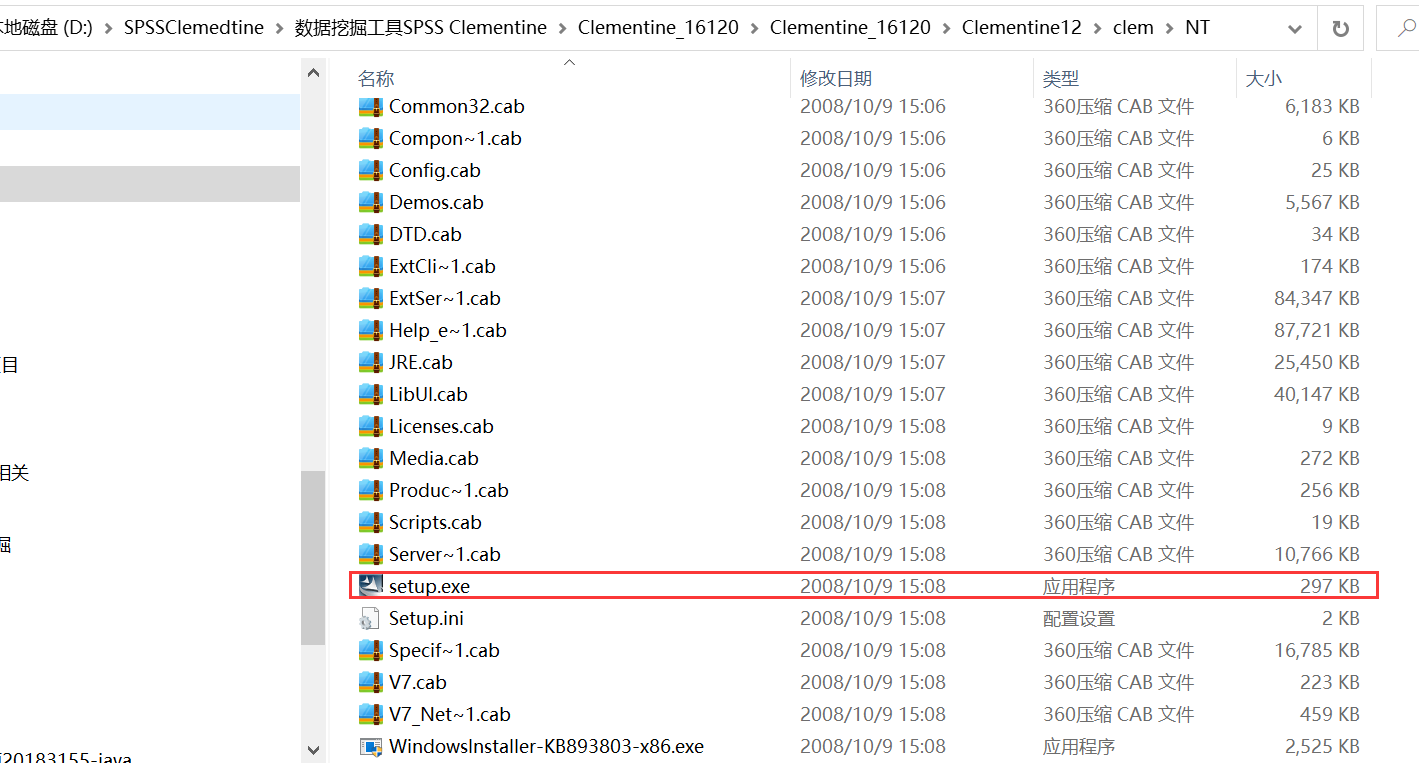The width and height of the screenshot is (1419, 774).
Task: Expand the chevron after SPSSClemedtine in path
Action: (279, 28)
